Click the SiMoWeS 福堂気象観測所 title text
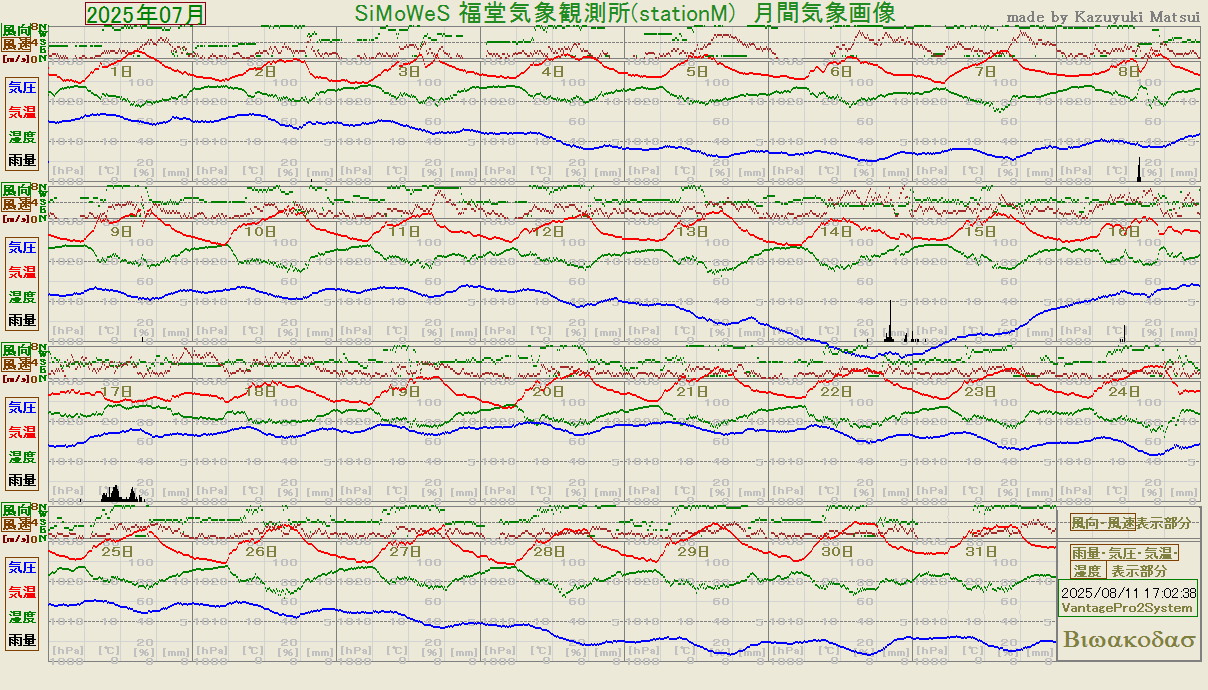The height and width of the screenshot is (690, 1208). (625, 13)
